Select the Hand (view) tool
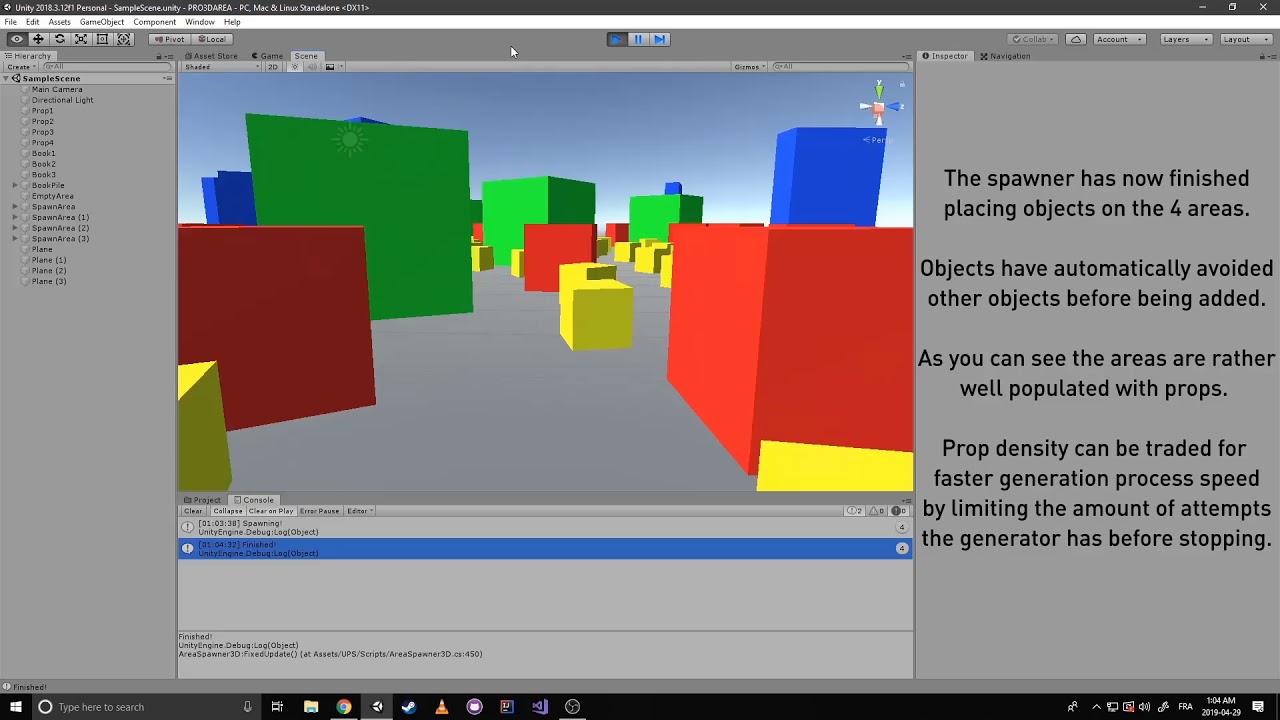 coord(17,39)
